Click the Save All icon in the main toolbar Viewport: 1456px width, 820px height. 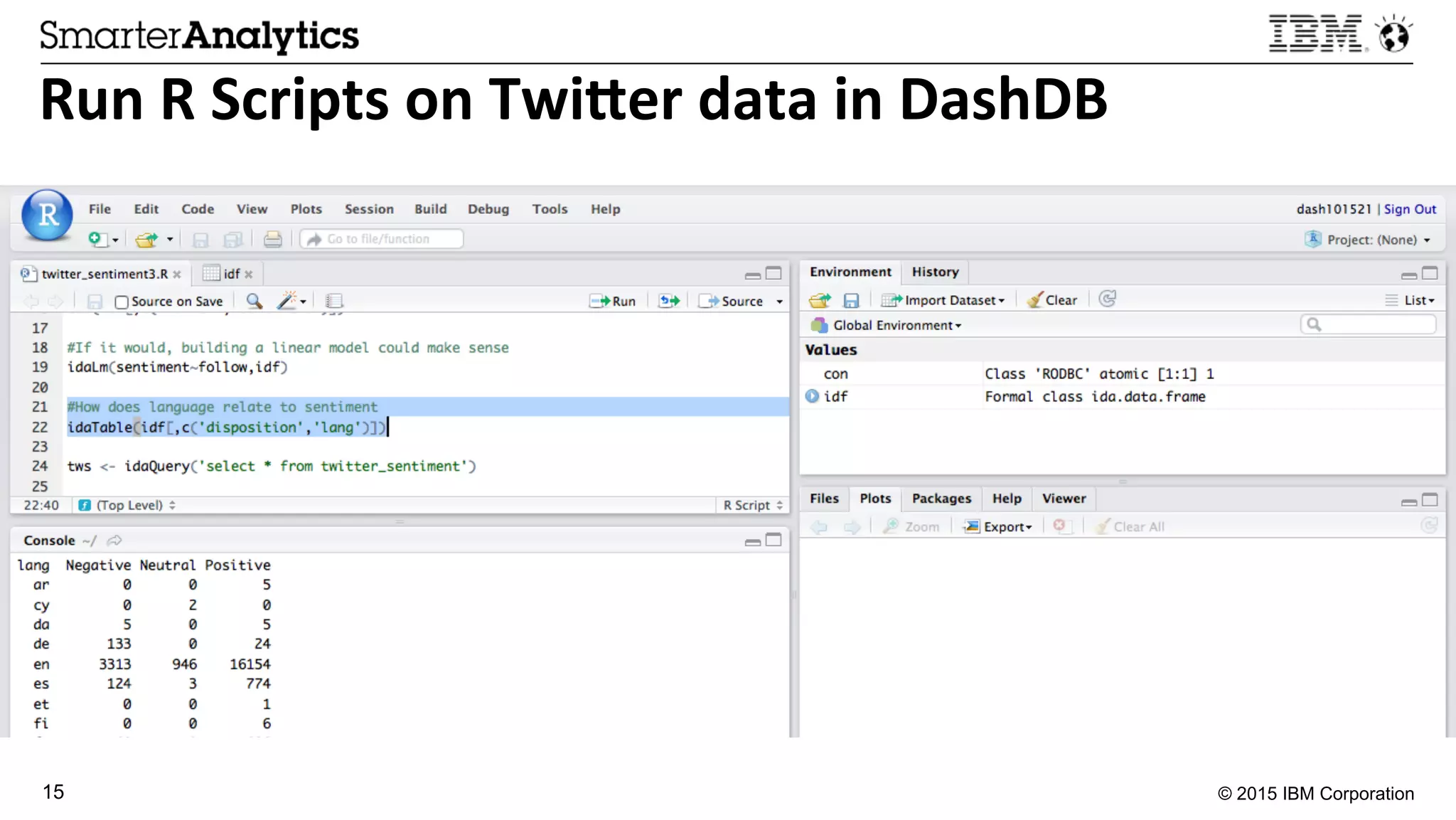tap(233, 240)
